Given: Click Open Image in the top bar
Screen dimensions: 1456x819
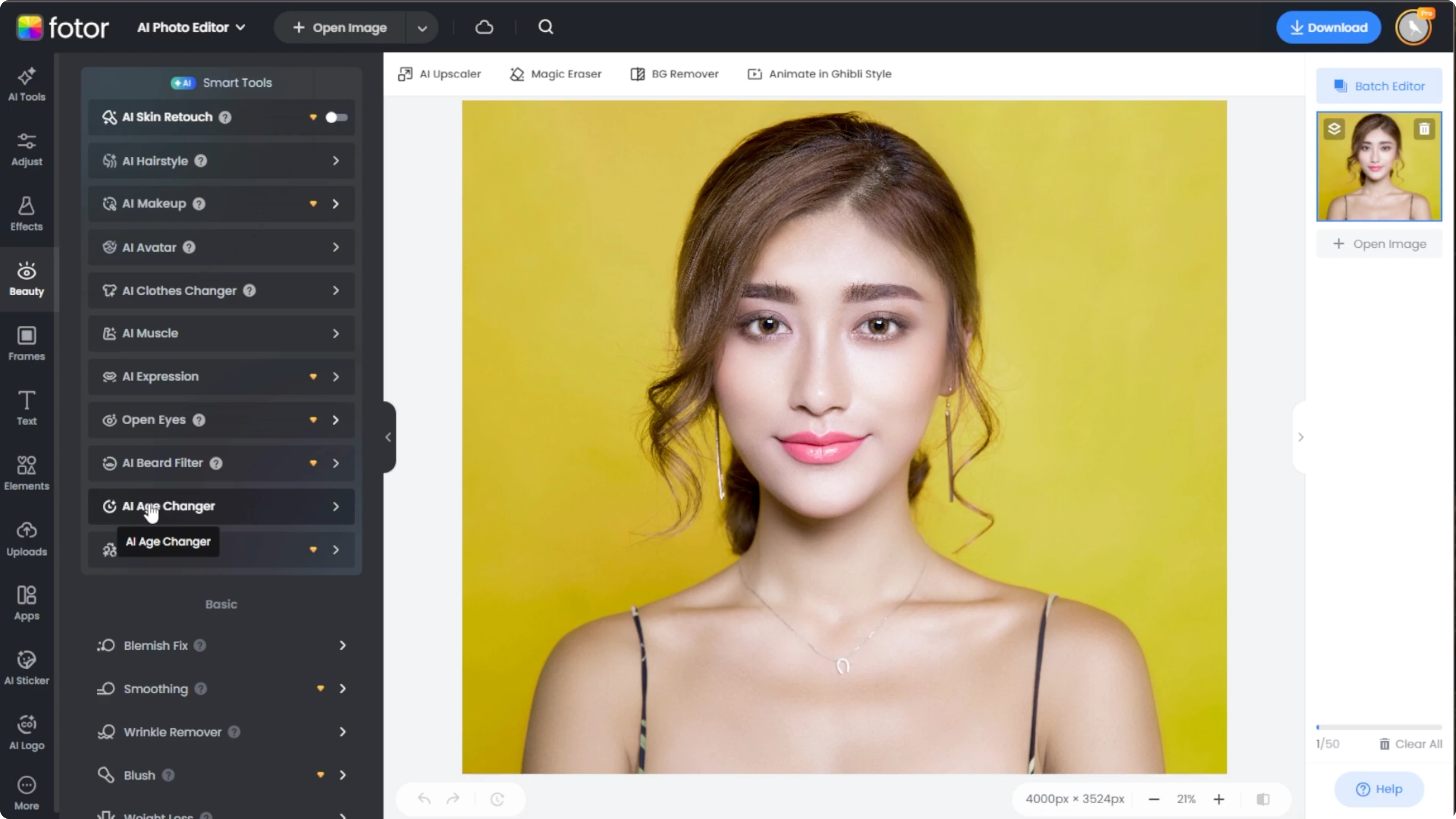Looking at the screenshot, I should click(340, 28).
